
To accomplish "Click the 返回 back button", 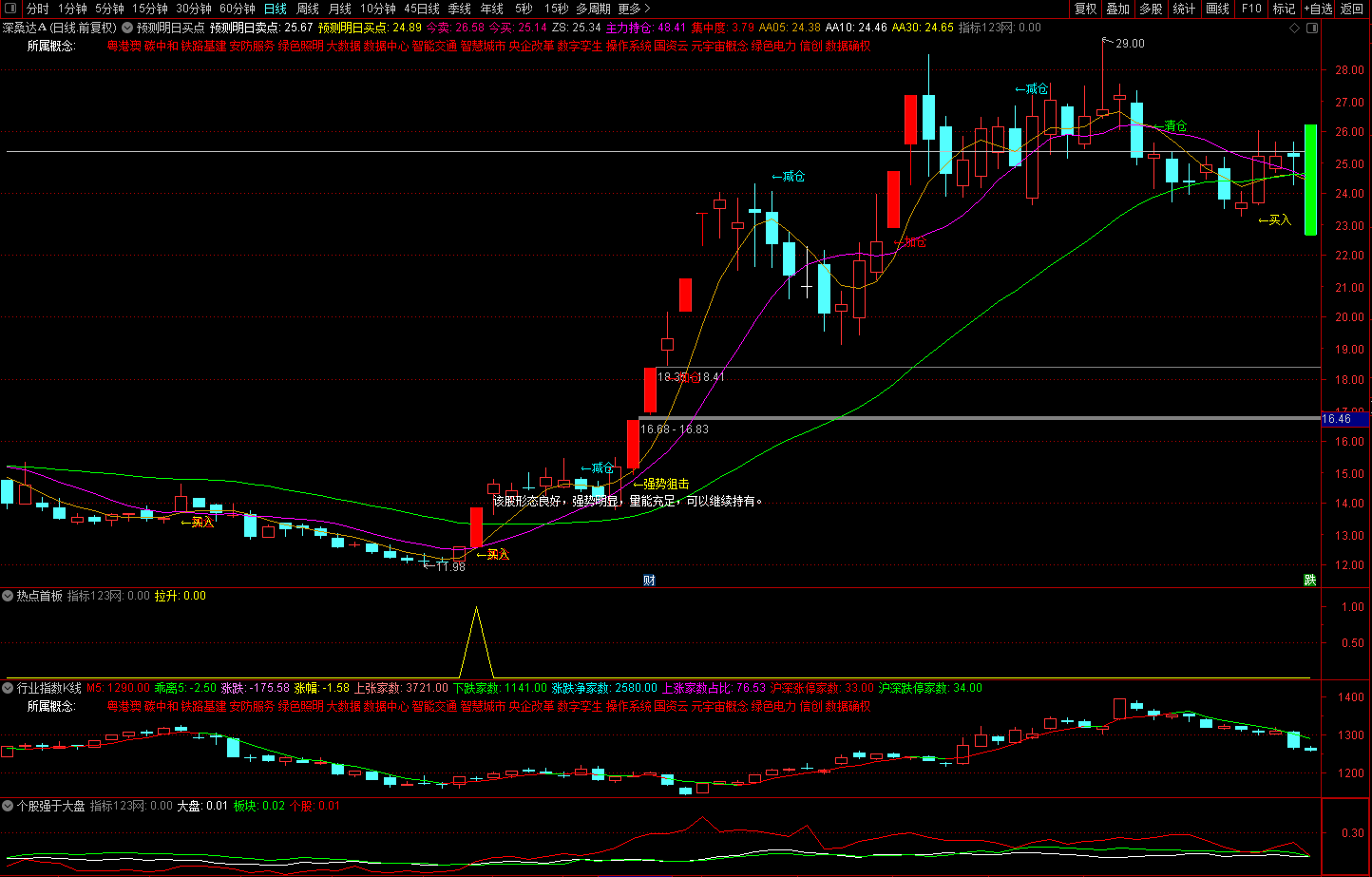I will tap(1351, 9).
